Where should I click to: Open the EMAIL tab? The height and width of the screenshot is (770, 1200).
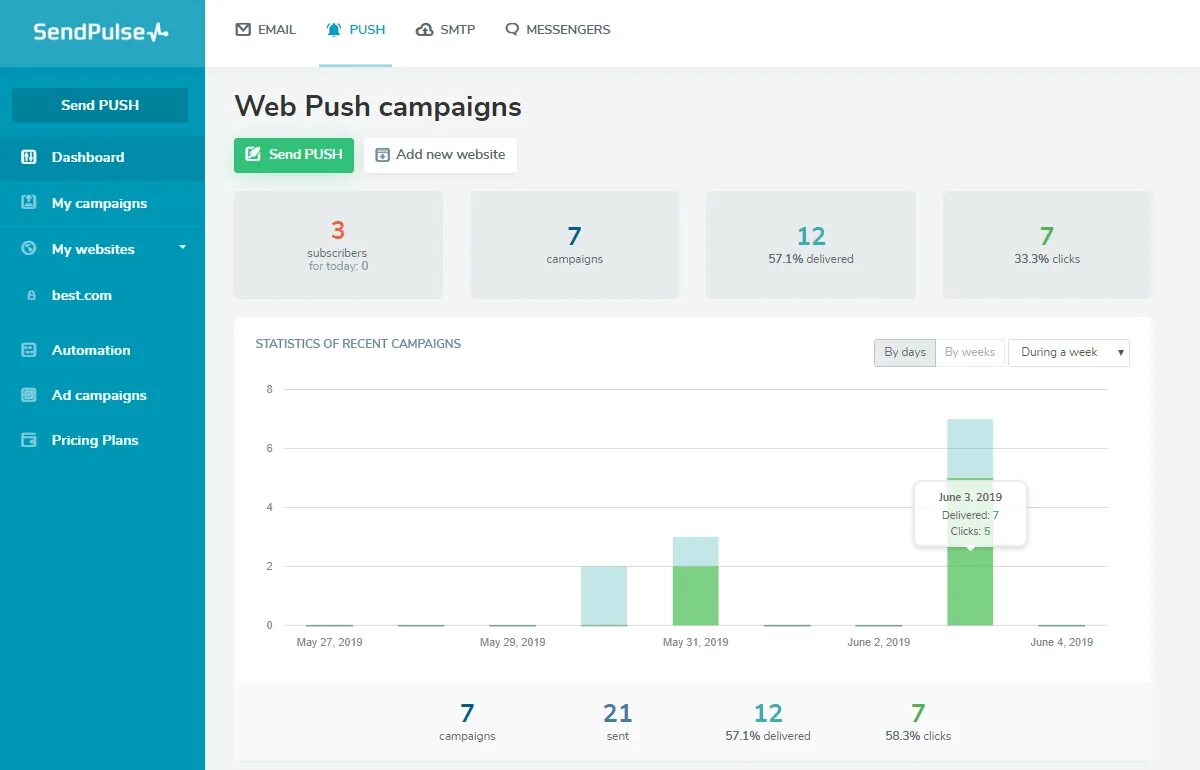click(x=266, y=29)
